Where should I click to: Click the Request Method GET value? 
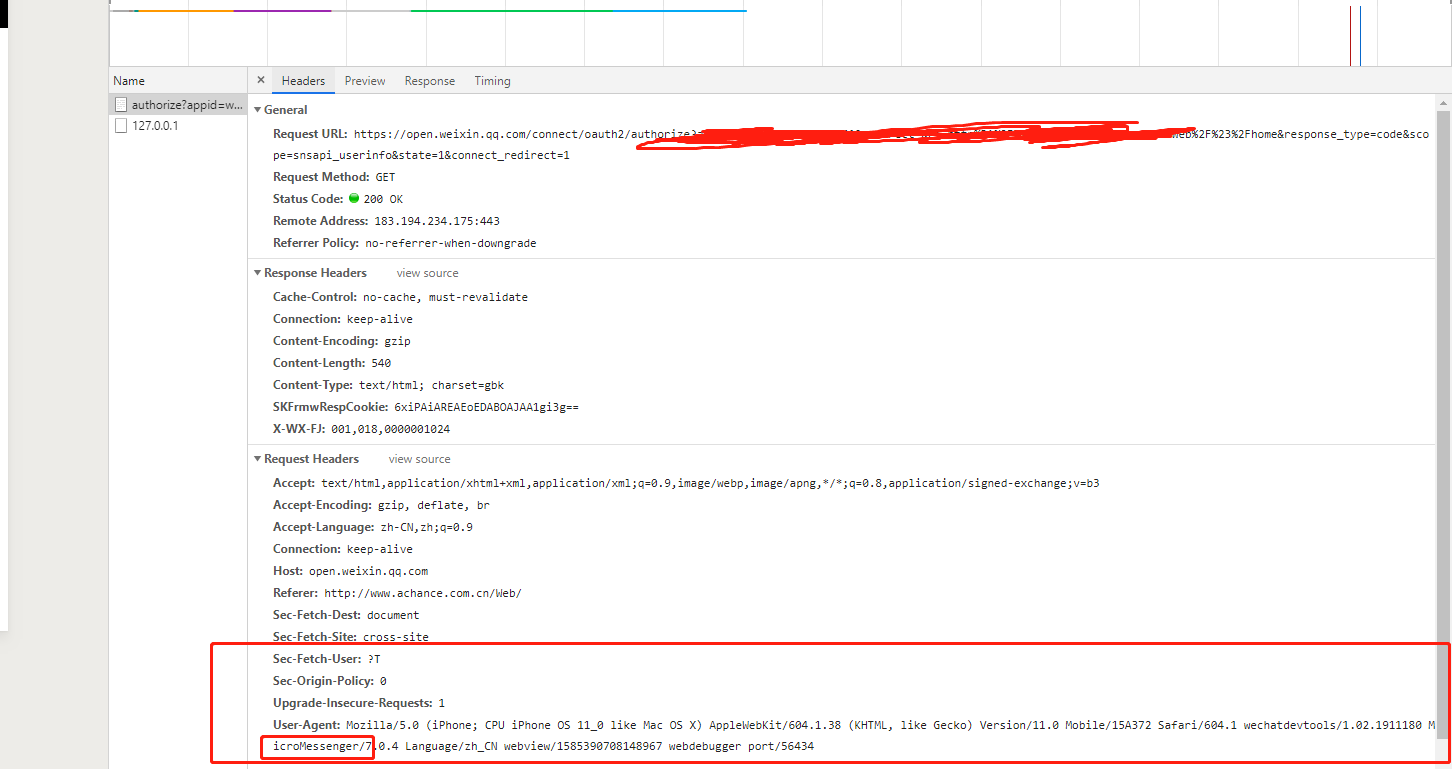click(x=385, y=177)
